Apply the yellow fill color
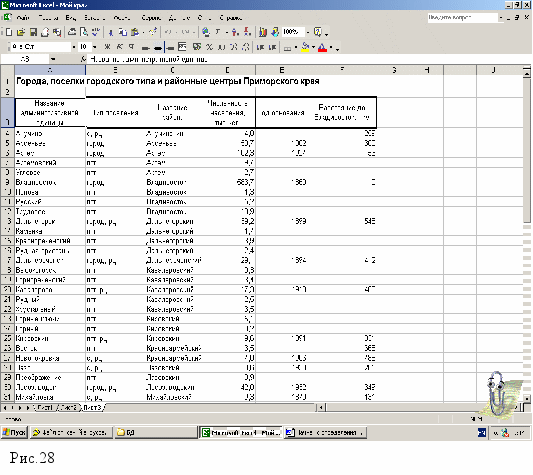 [x=305, y=47]
